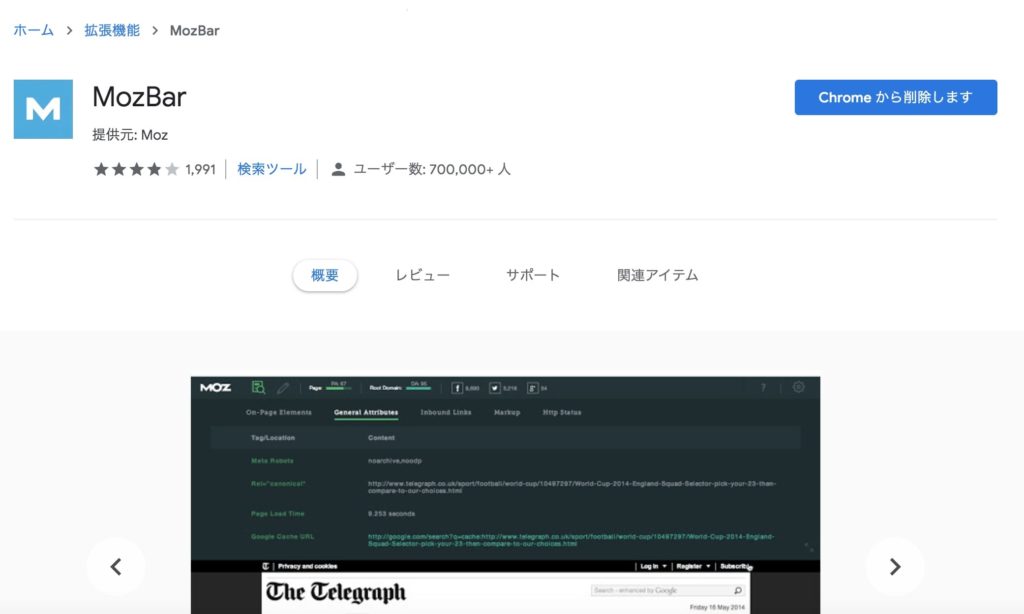Image resolution: width=1024 pixels, height=614 pixels.
Task: Go to ホーム in the breadcrumb
Action: point(33,31)
